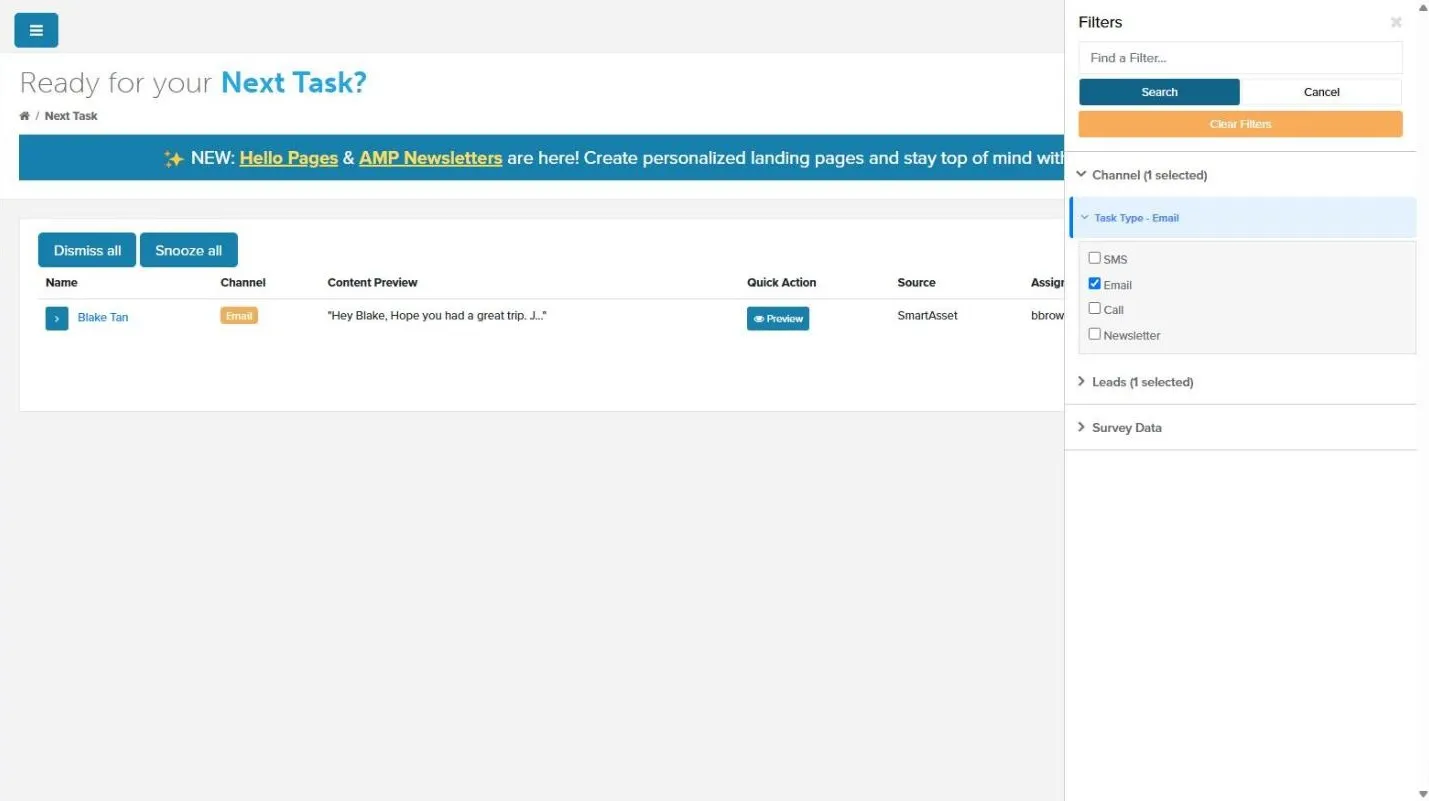The height and width of the screenshot is (801, 1429).
Task: Click the Email channel badge
Action: tap(239, 316)
